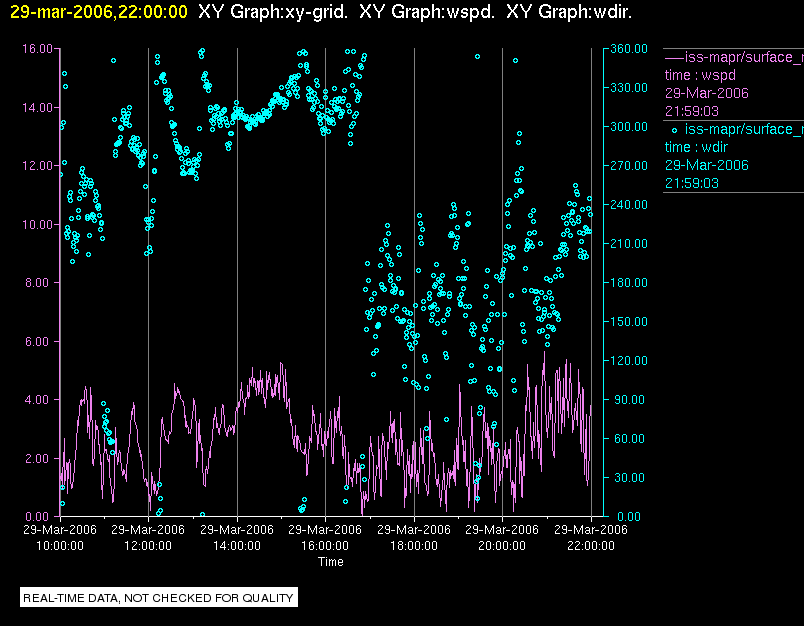Select the 'time : wspd' legend text
The image size is (804, 626).
(x=699, y=75)
